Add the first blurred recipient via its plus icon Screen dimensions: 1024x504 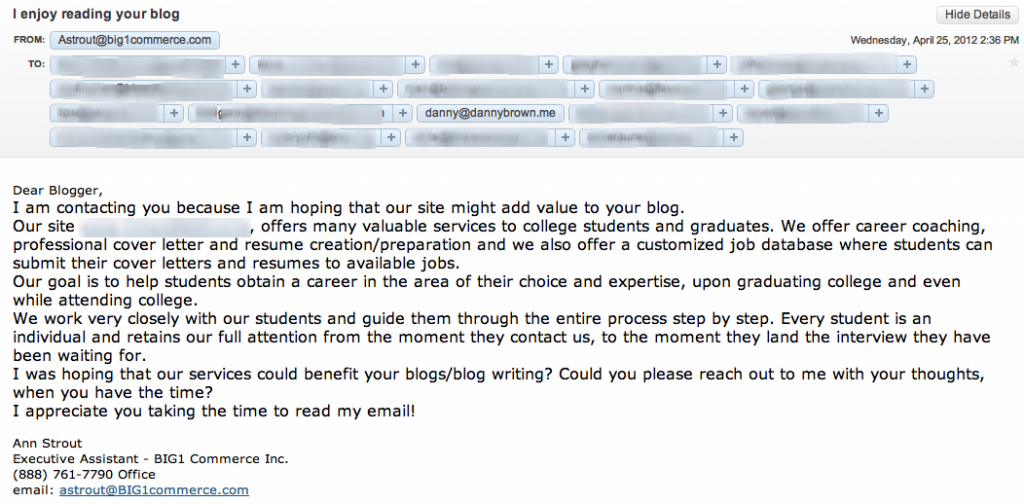[235, 64]
